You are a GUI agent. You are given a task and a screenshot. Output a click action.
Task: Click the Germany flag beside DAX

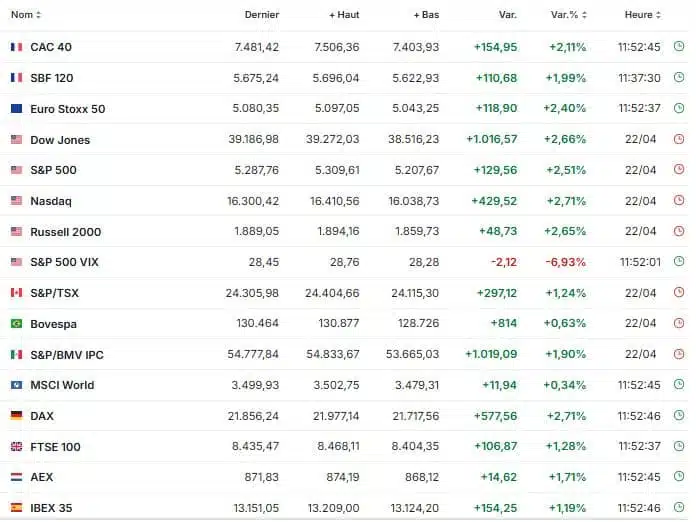pyautogui.click(x=16, y=416)
